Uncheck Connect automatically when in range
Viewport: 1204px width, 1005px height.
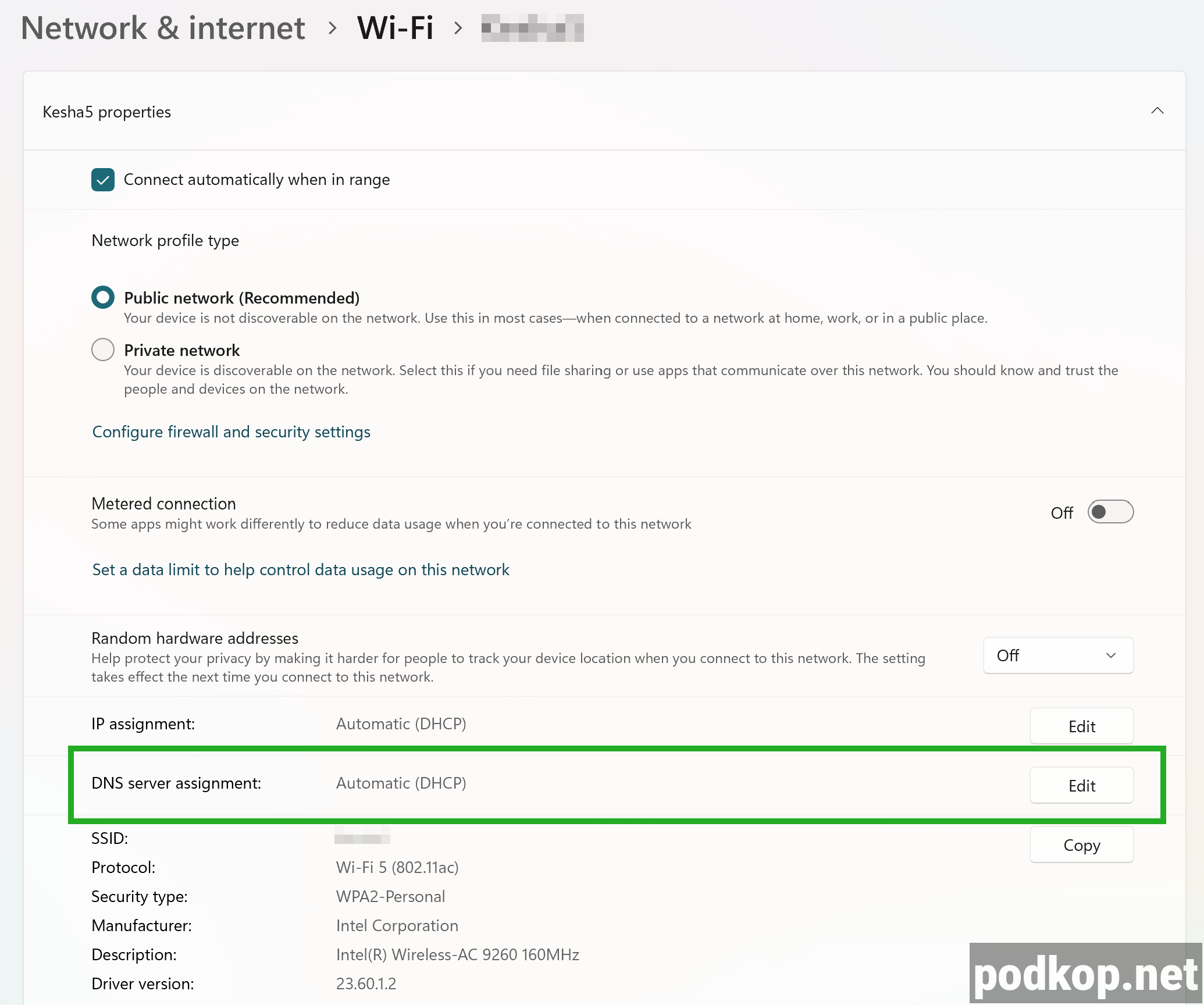coord(103,180)
